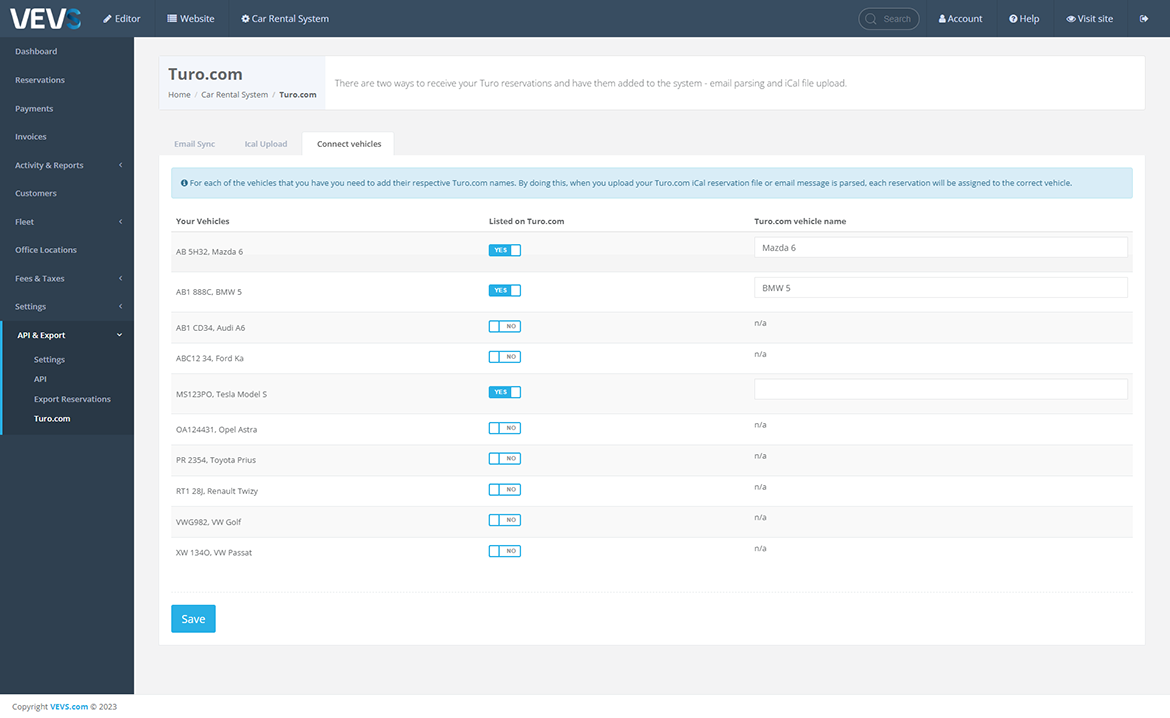Switch to the Ical Upload tab
Image resolution: width=1170 pixels, height=718 pixels.
click(266, 144)
